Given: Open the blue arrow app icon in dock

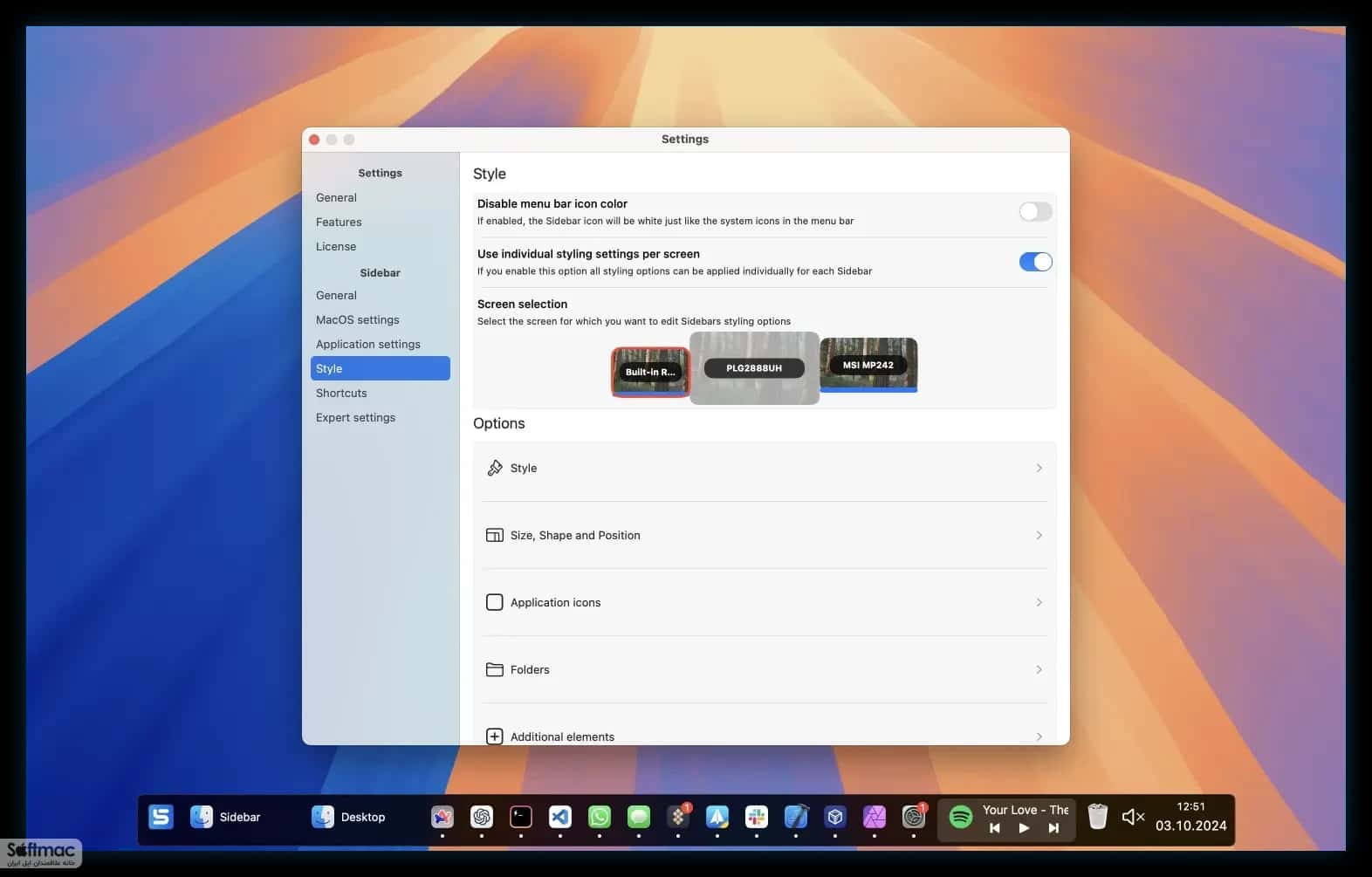Looking at the screenshot, I should coord(717,817).
